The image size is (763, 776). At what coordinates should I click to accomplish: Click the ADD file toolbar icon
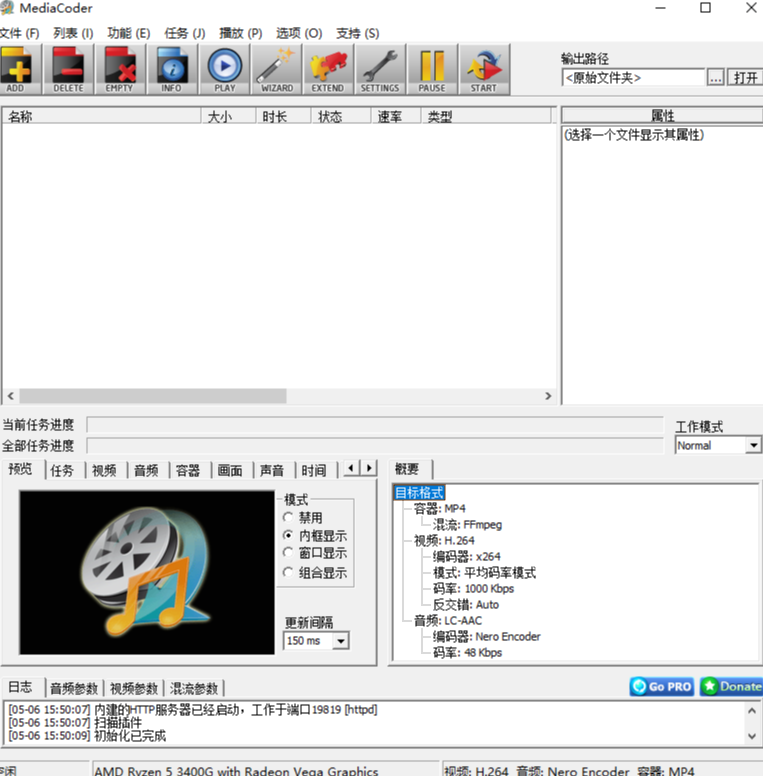coord(19,69)
